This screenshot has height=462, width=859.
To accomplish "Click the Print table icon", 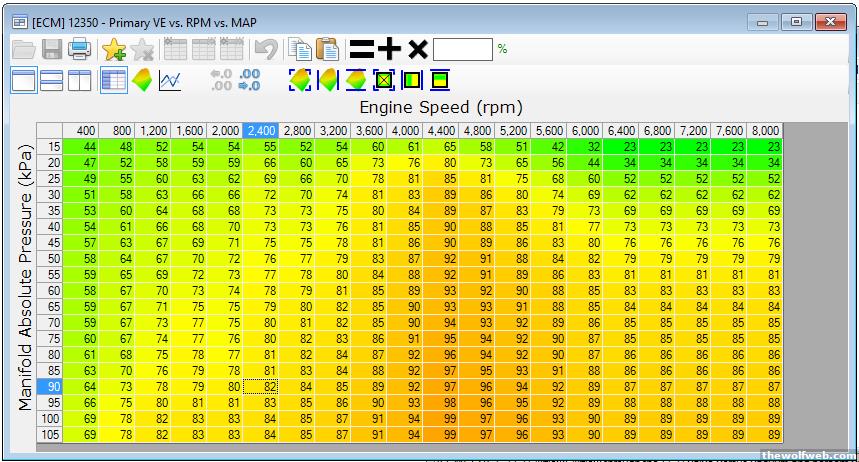I will [x=80, y=49].
